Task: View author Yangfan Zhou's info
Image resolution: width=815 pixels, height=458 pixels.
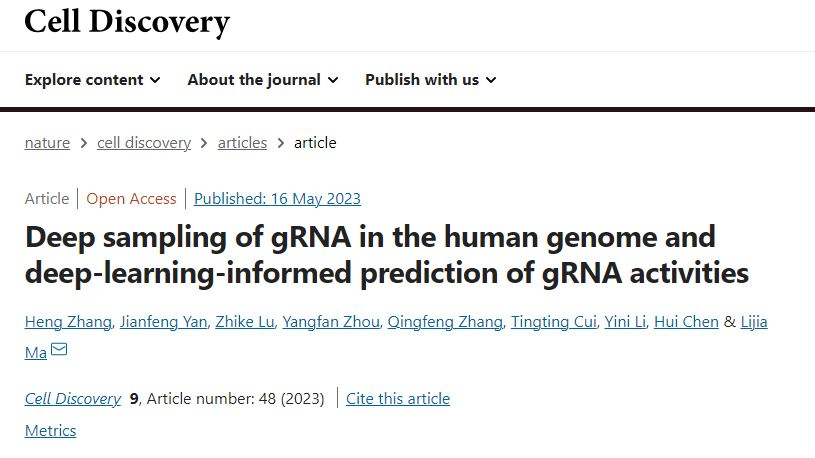Action: (x=331, y=322)
